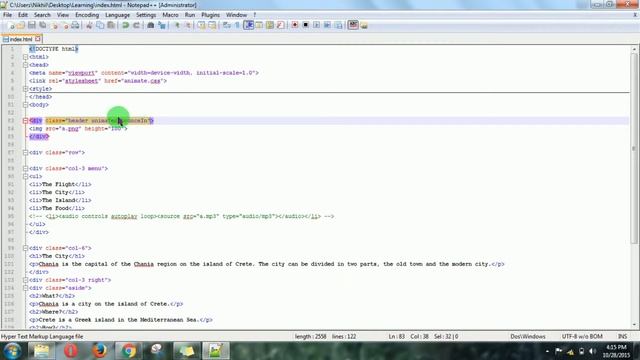The image size is (640, 360).
Task: Click Save Recorded Macro icon
Action: point(338,25)
